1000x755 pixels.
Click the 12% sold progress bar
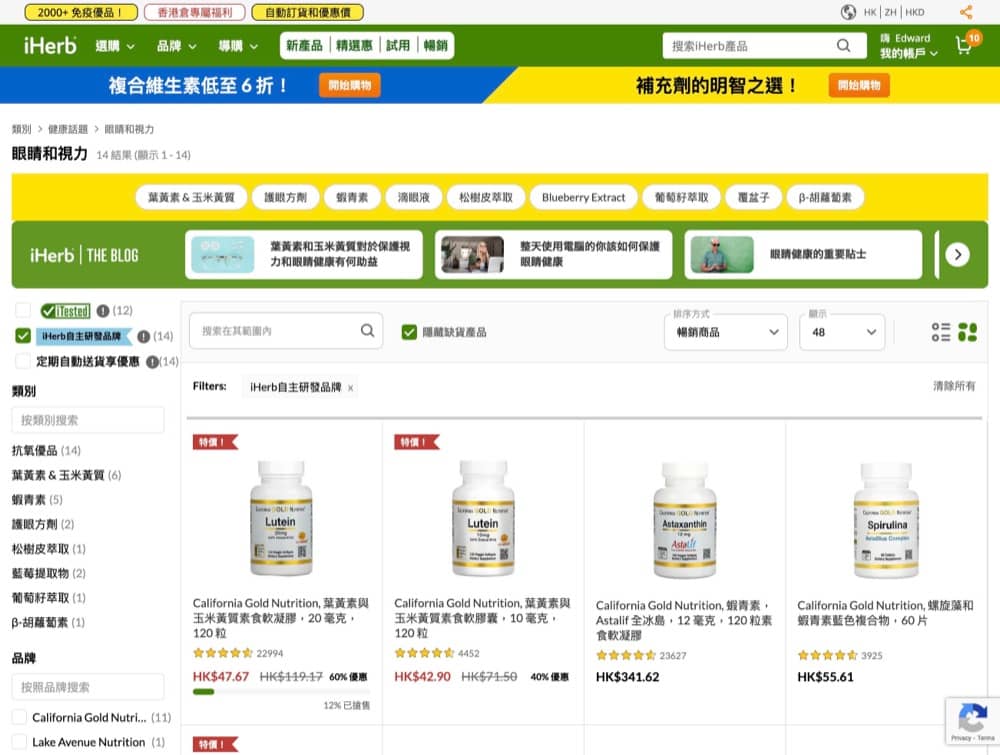click(x=281, y=691)
